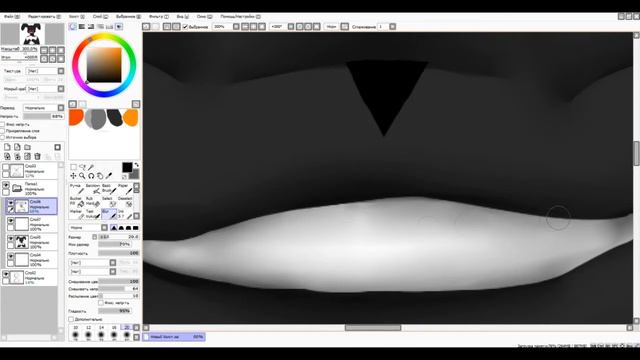Adjust the brush density slider
The height and width of the screenshot is (360, 640).
119,253
